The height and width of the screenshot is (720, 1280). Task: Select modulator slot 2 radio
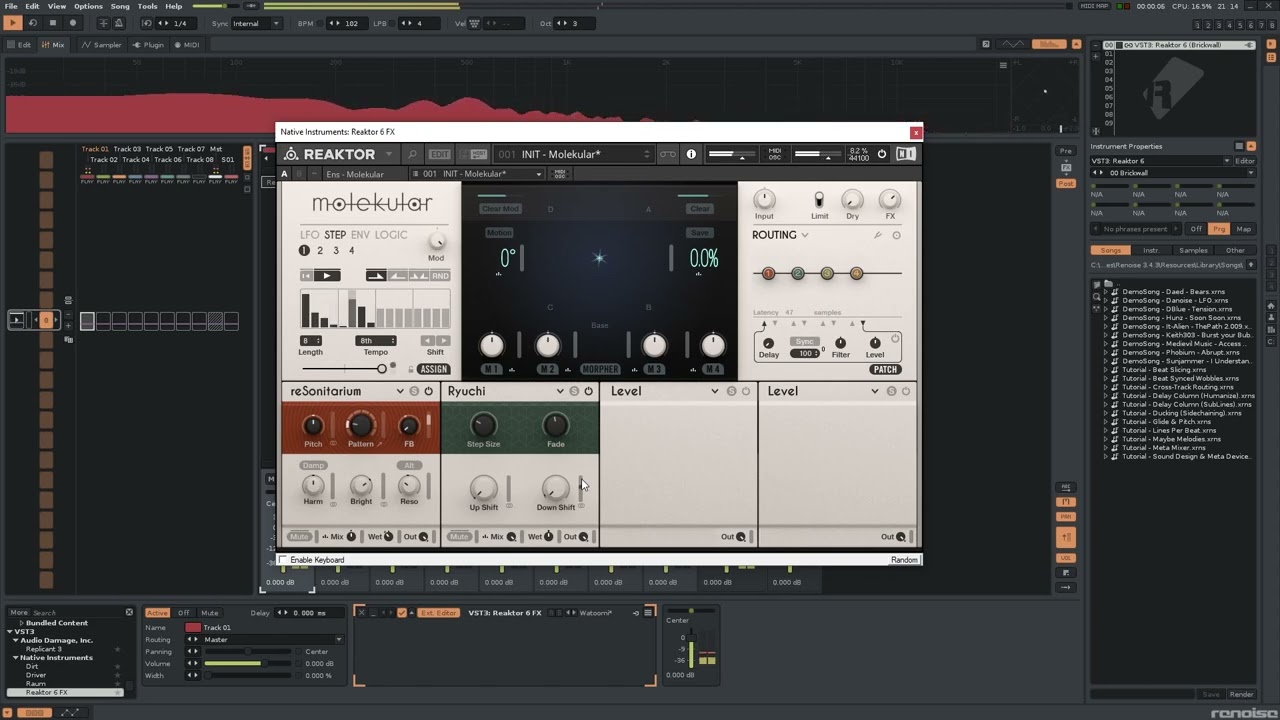tap(320, 251)
